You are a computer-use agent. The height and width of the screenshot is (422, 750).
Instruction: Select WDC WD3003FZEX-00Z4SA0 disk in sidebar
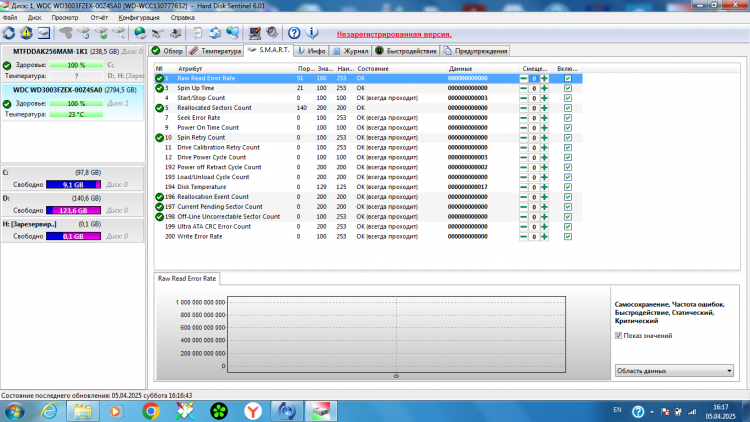click(x=72, y=102)
